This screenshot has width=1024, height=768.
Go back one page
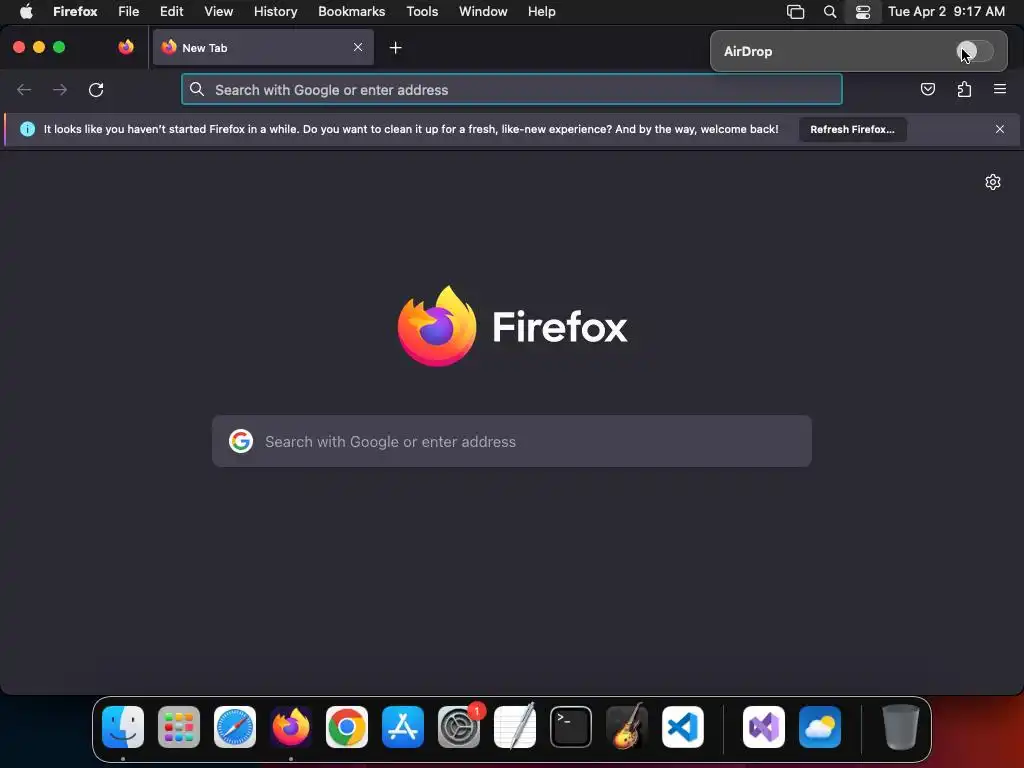[24, 89]
